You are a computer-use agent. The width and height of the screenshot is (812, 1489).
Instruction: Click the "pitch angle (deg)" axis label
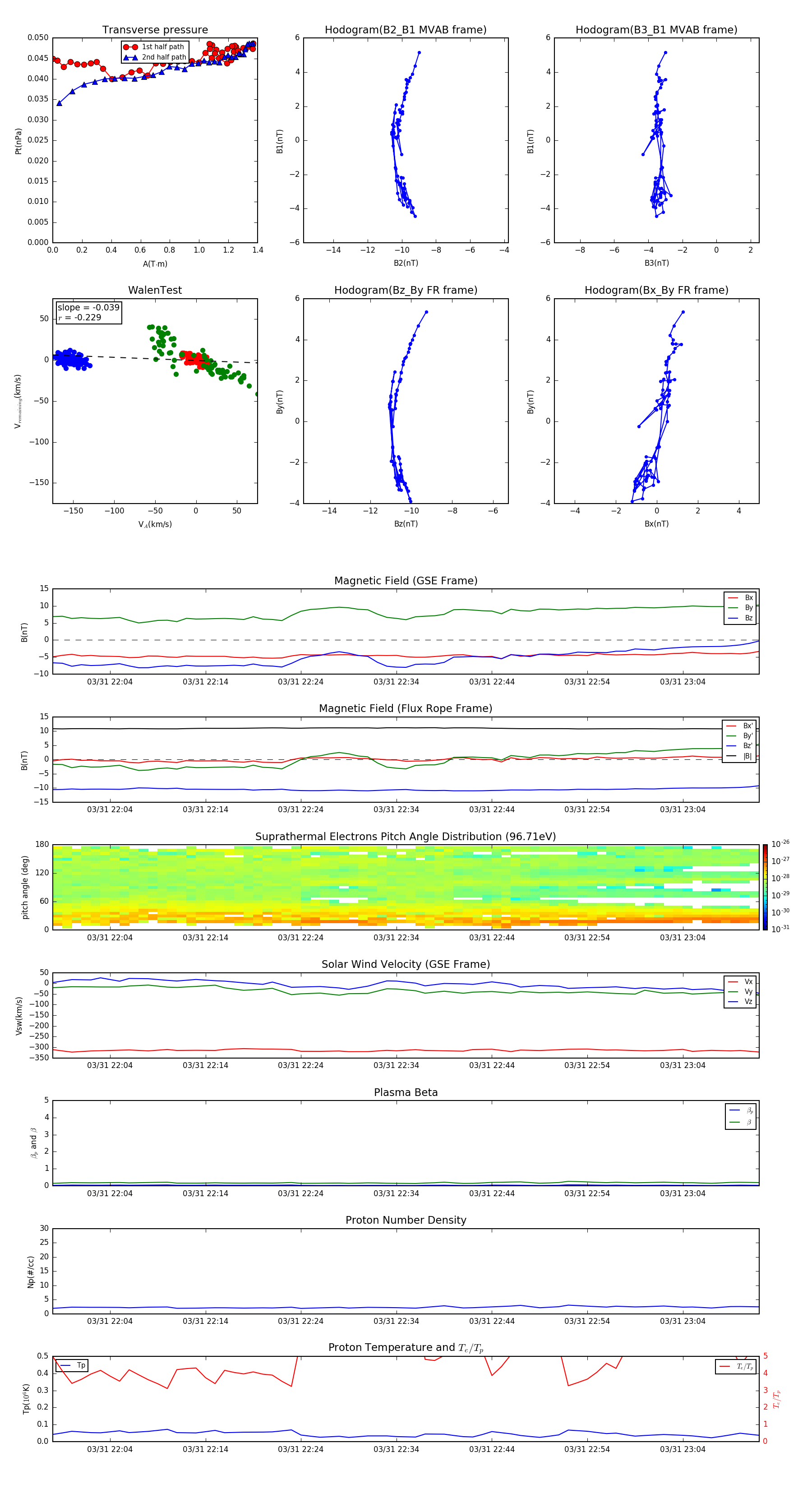[x=25, y=887]
